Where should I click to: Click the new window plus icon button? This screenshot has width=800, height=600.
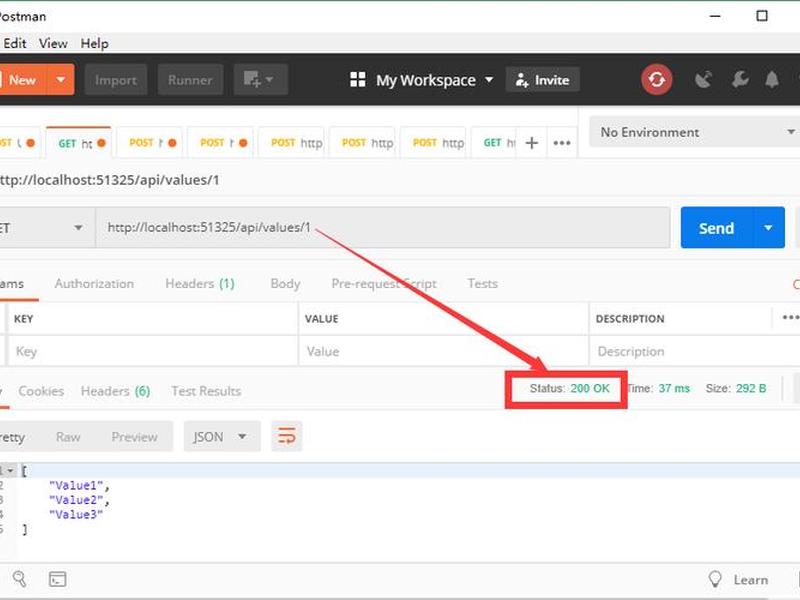pyautogui.click(x=261, y=80)
